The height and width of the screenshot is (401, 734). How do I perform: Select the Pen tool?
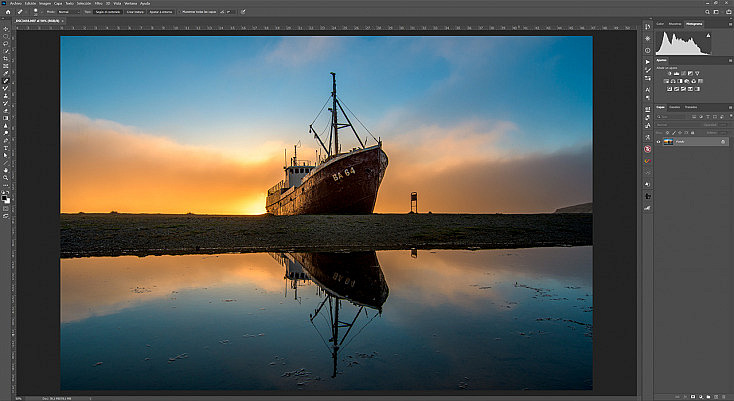coord(6,140)
